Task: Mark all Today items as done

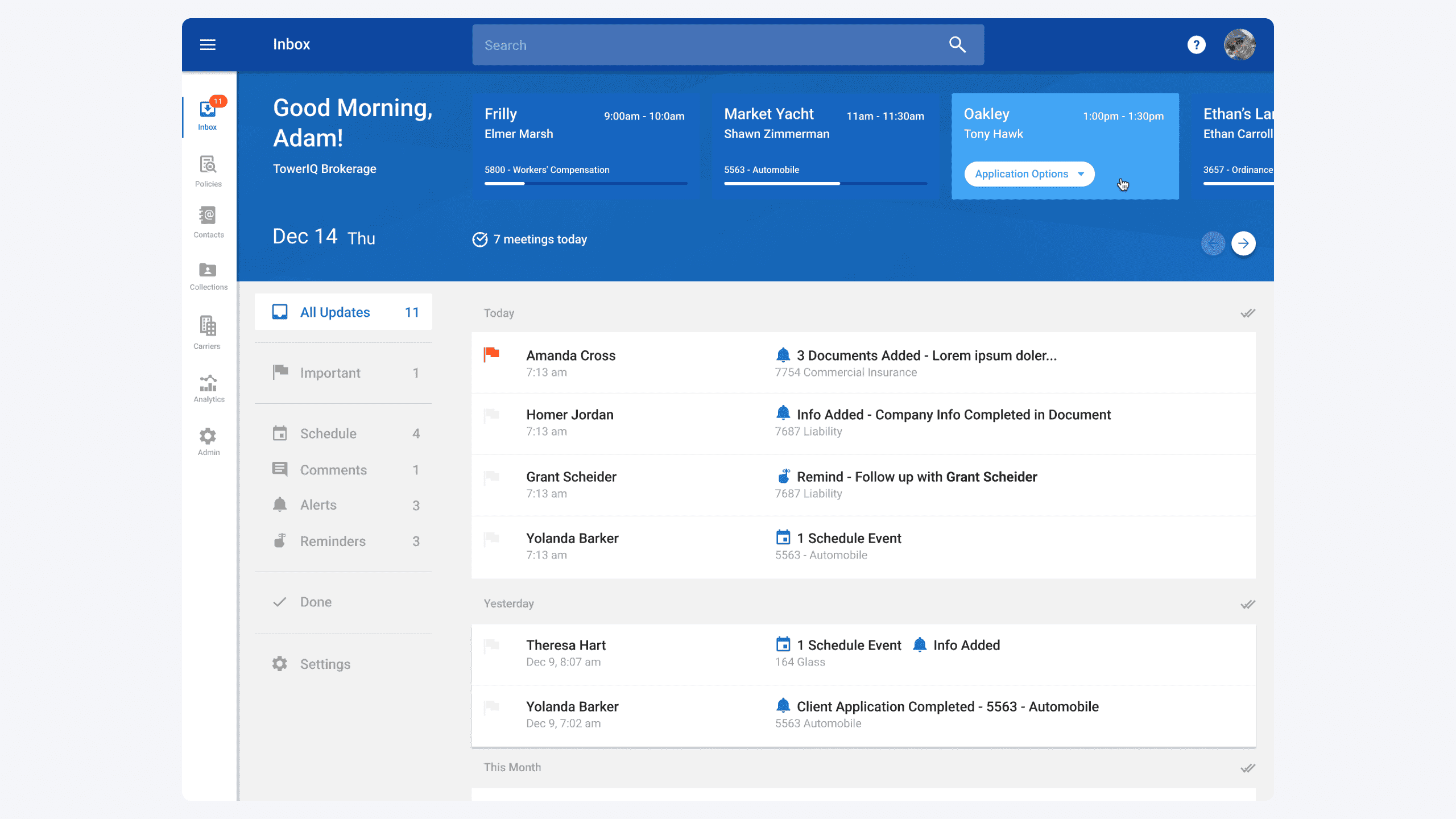Action: click(x=1247, y=313)
